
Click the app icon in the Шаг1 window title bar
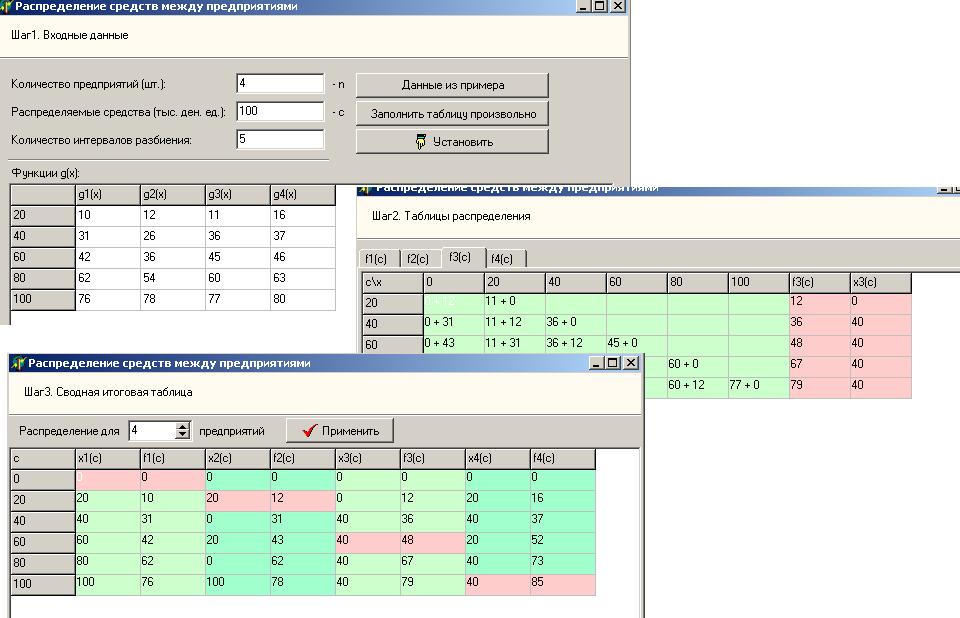pyautogui.click(x=7, y=6)
